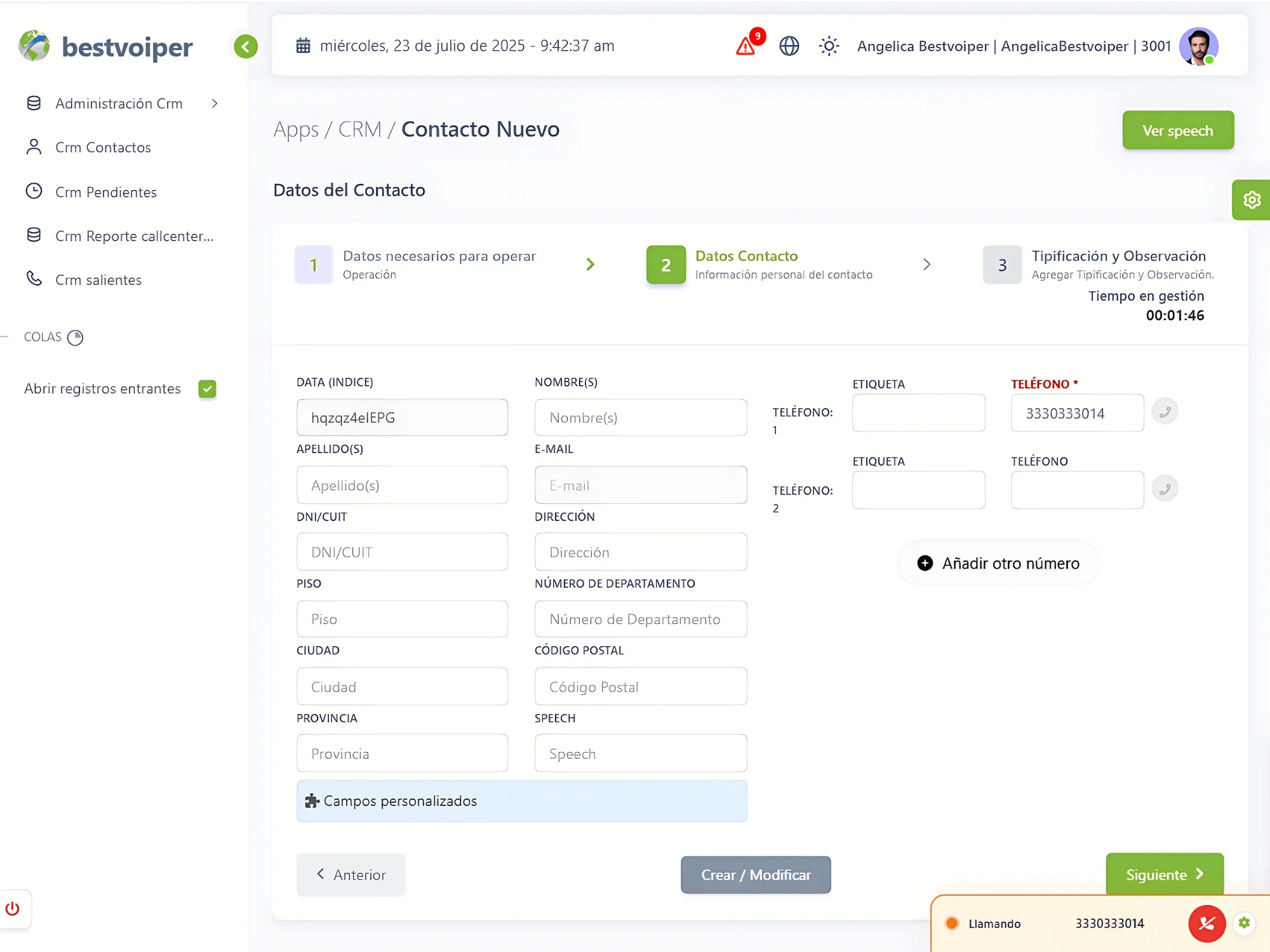The height and width of the screenshot is (952, 1270).
Task: Select step 2 Datos Contacto
Action: 759,264
